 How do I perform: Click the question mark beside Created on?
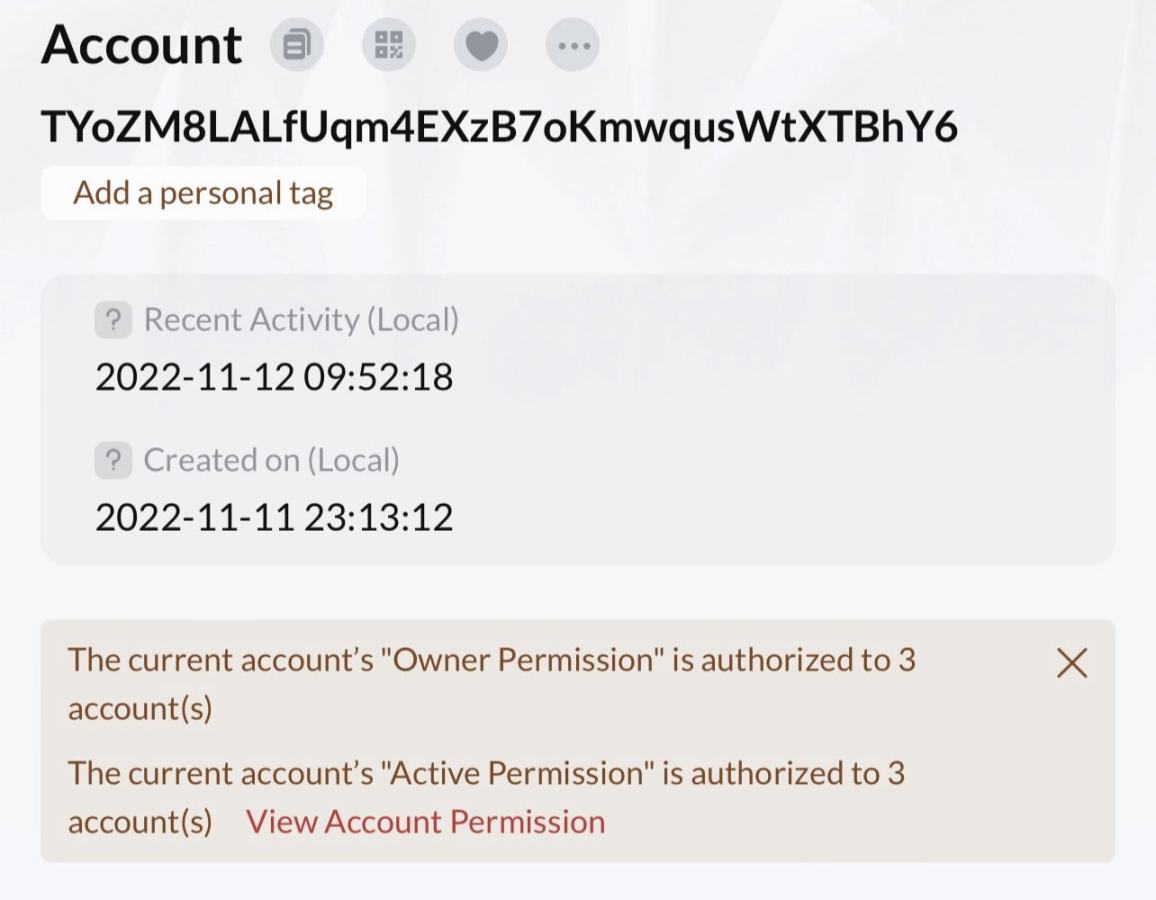[x=113, y=460]
